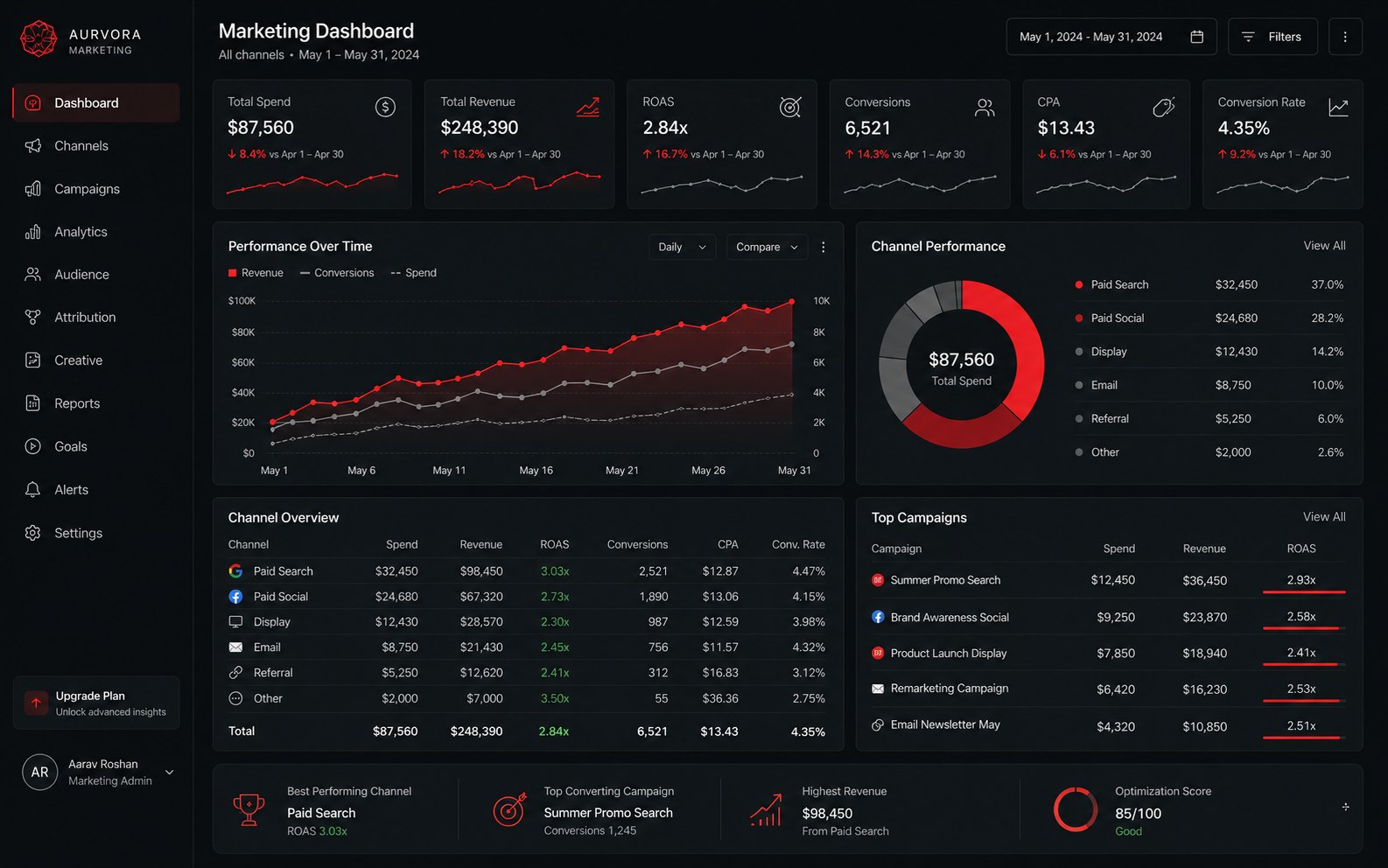Toggle the Spend legend series
The height and width of the screenshot is (868, 1388).
point(413,273)
